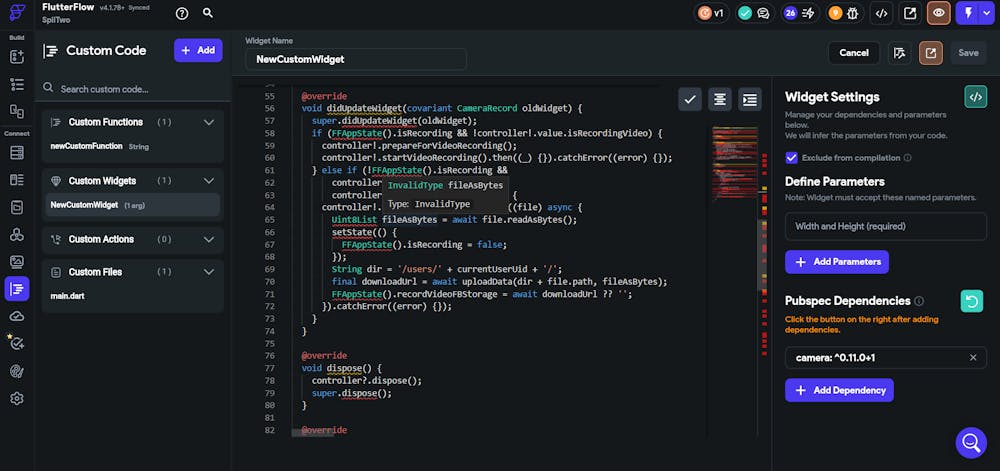Screen dimensions: 1000x471
Task: Expand the Custom Actions section
Action: (x=209, y=239)
